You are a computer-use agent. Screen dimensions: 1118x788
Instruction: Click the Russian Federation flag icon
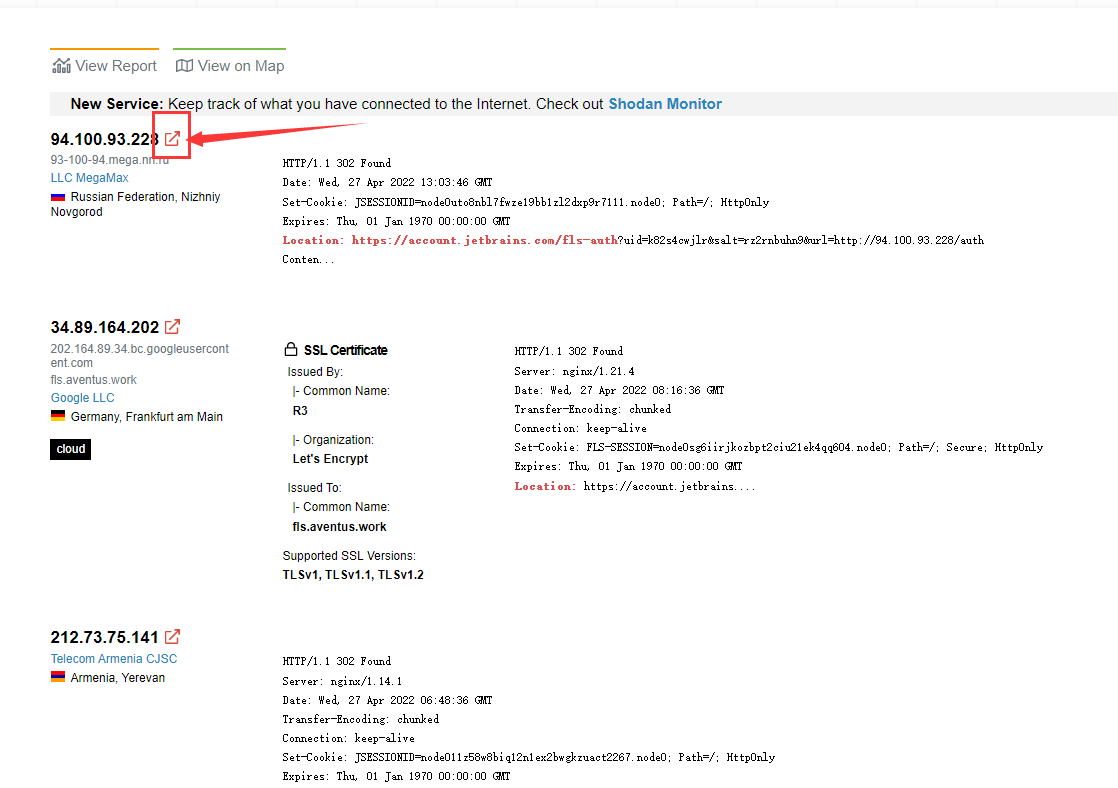tap(58, 198)
